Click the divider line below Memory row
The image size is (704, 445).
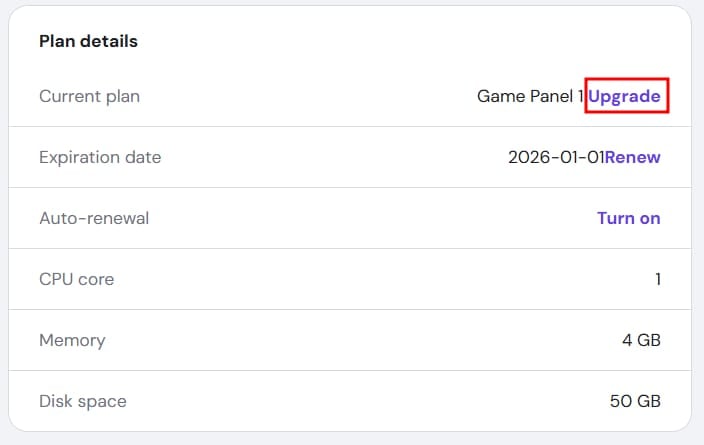point(350,371)
